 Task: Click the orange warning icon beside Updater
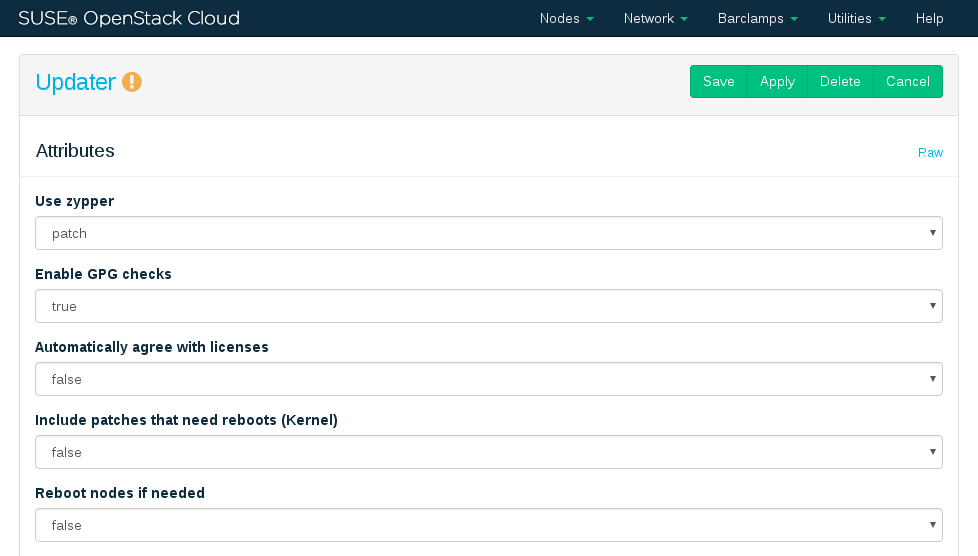(x=132, y=82)
